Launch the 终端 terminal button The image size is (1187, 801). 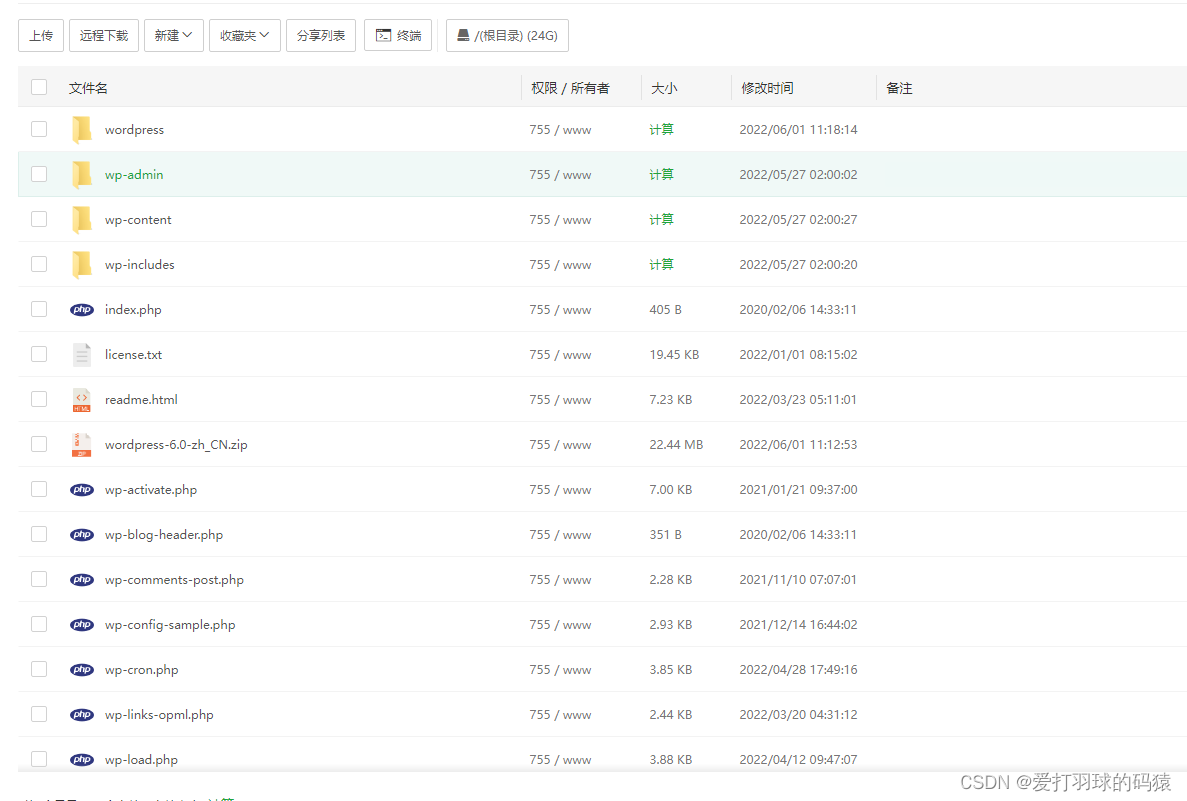click(x=398, y=36)
